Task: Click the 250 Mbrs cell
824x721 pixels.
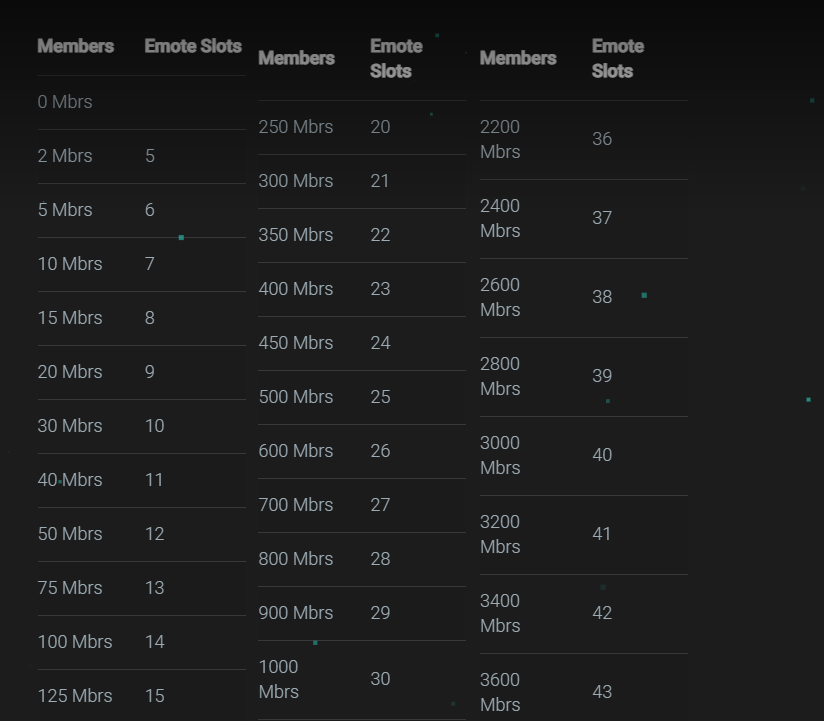Action: [296, 127]
